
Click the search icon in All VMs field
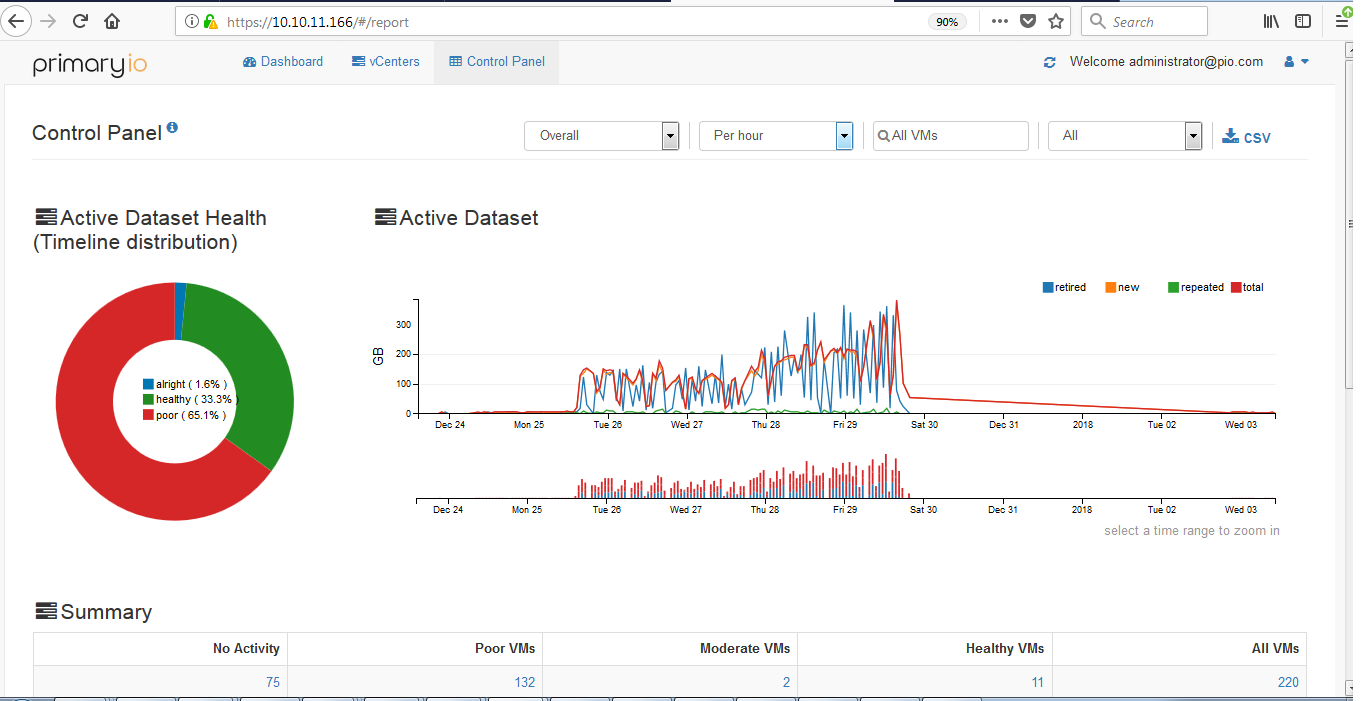(x=884, y=136)
